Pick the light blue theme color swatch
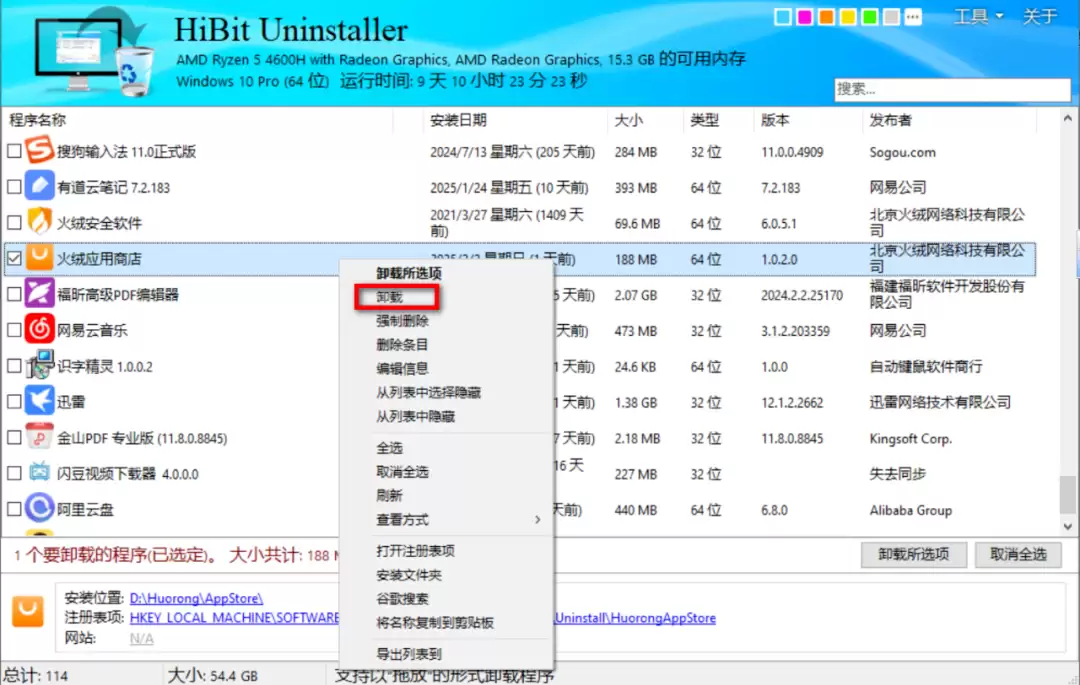Image resolution: width=1080 pixels, height=685 pixels. 782,17
